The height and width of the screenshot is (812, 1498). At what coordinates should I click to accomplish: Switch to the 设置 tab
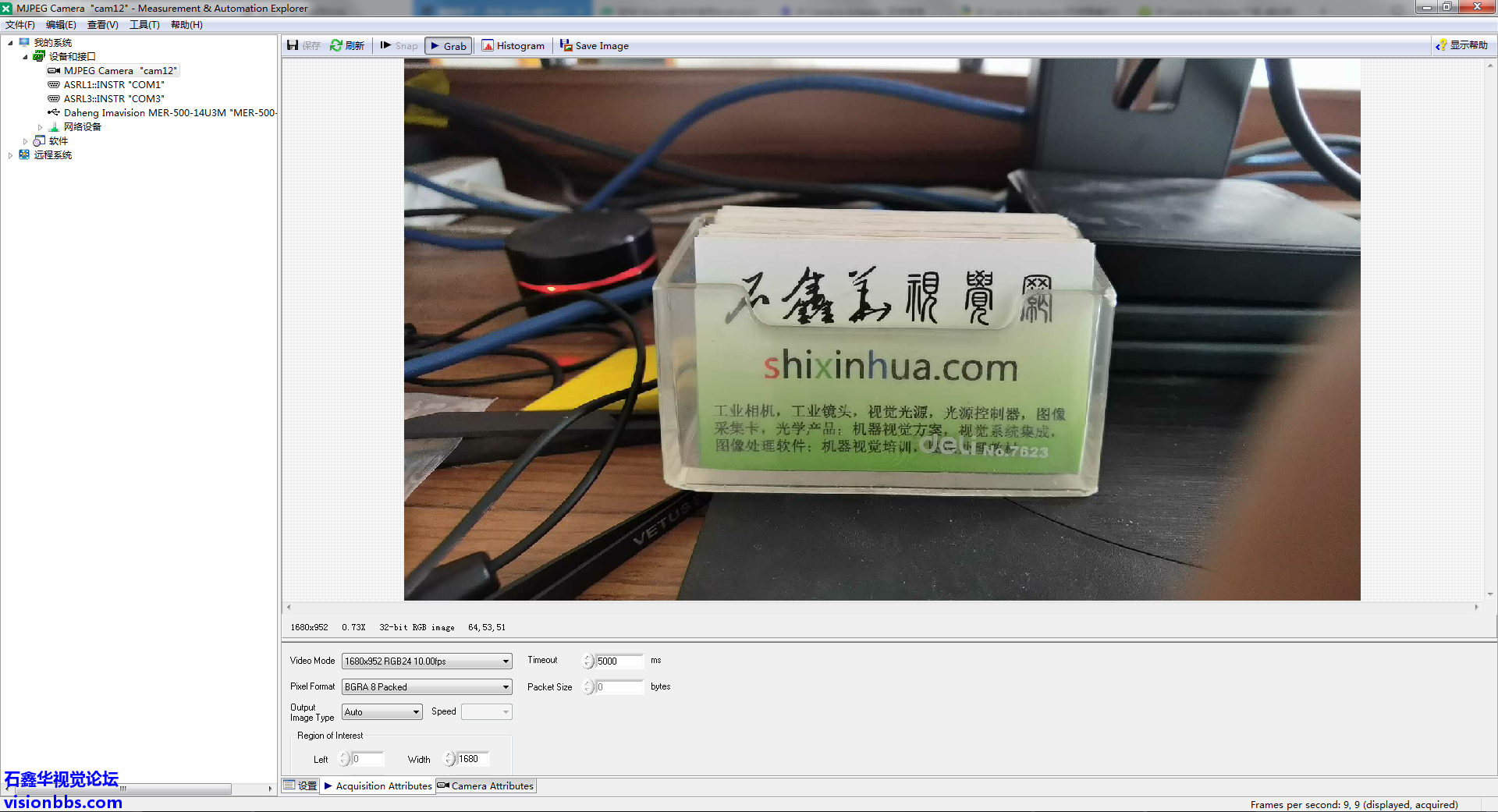pyautogui.click(x=300, y=785)
